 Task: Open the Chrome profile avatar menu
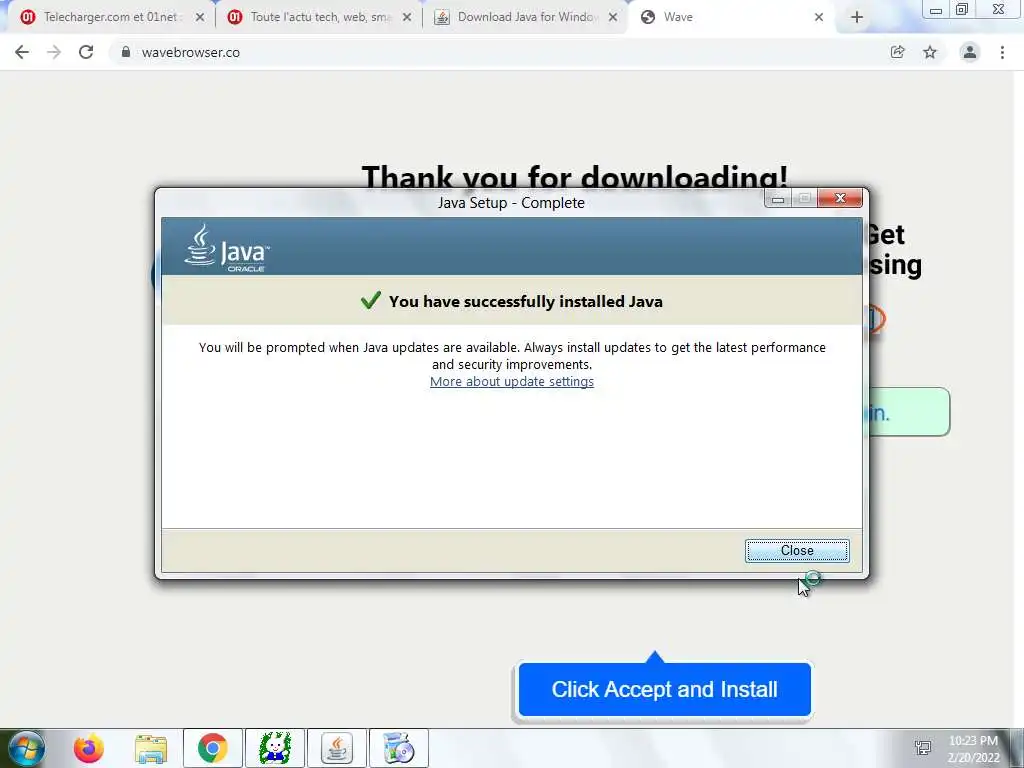970,52
